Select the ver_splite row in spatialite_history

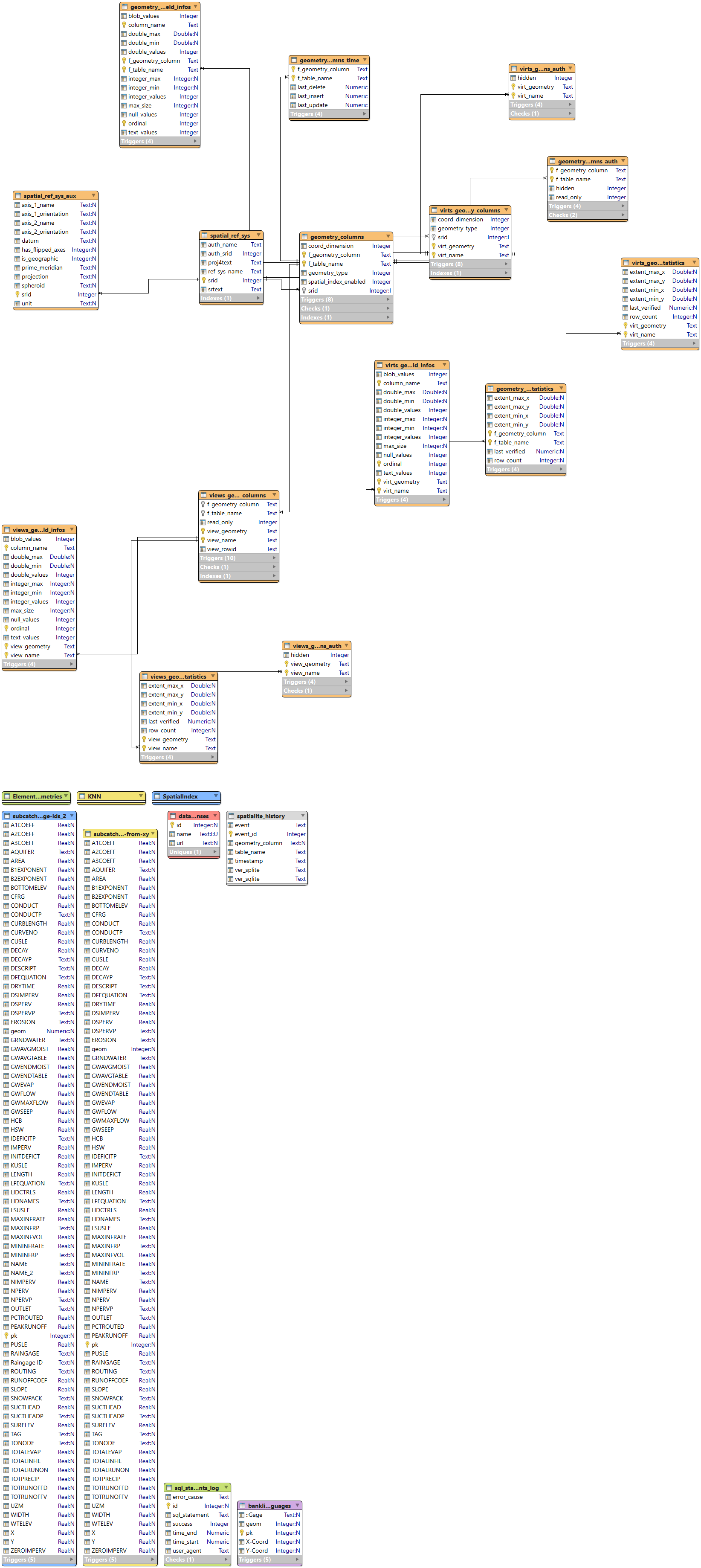[x=266, y=871]
